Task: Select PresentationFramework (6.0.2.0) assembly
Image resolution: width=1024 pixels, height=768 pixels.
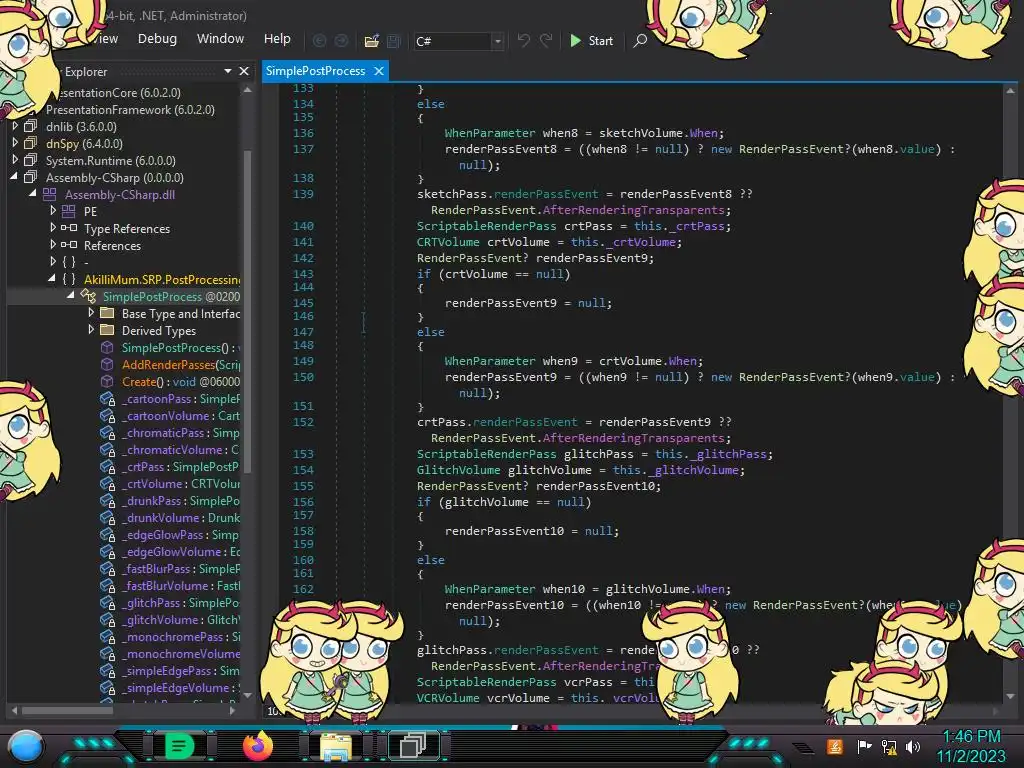Action: point(130,110)
